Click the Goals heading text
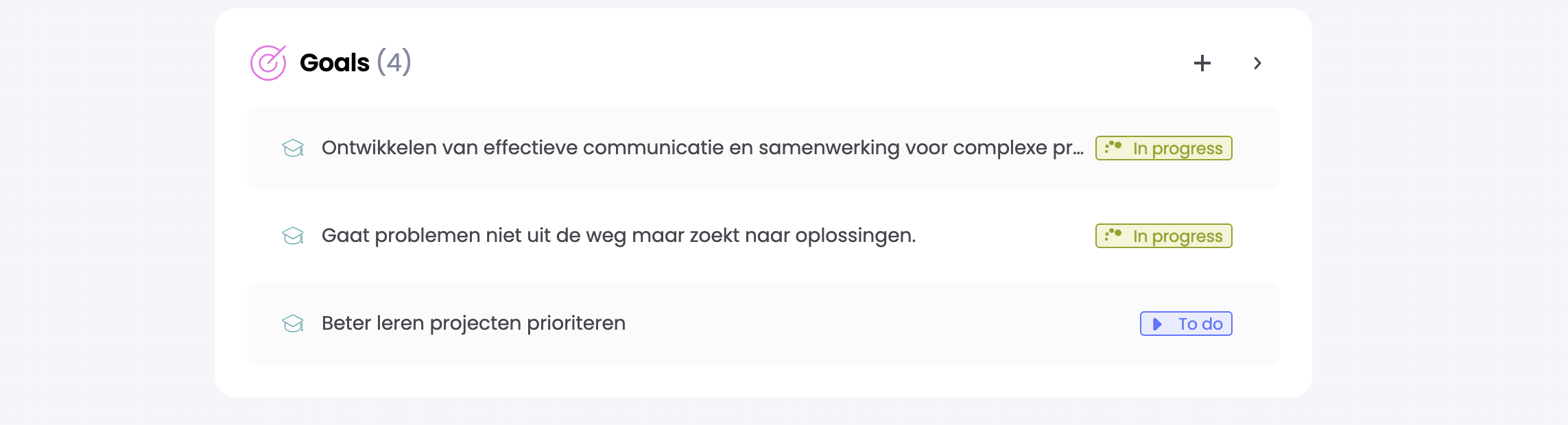 [x=334, y=63]
